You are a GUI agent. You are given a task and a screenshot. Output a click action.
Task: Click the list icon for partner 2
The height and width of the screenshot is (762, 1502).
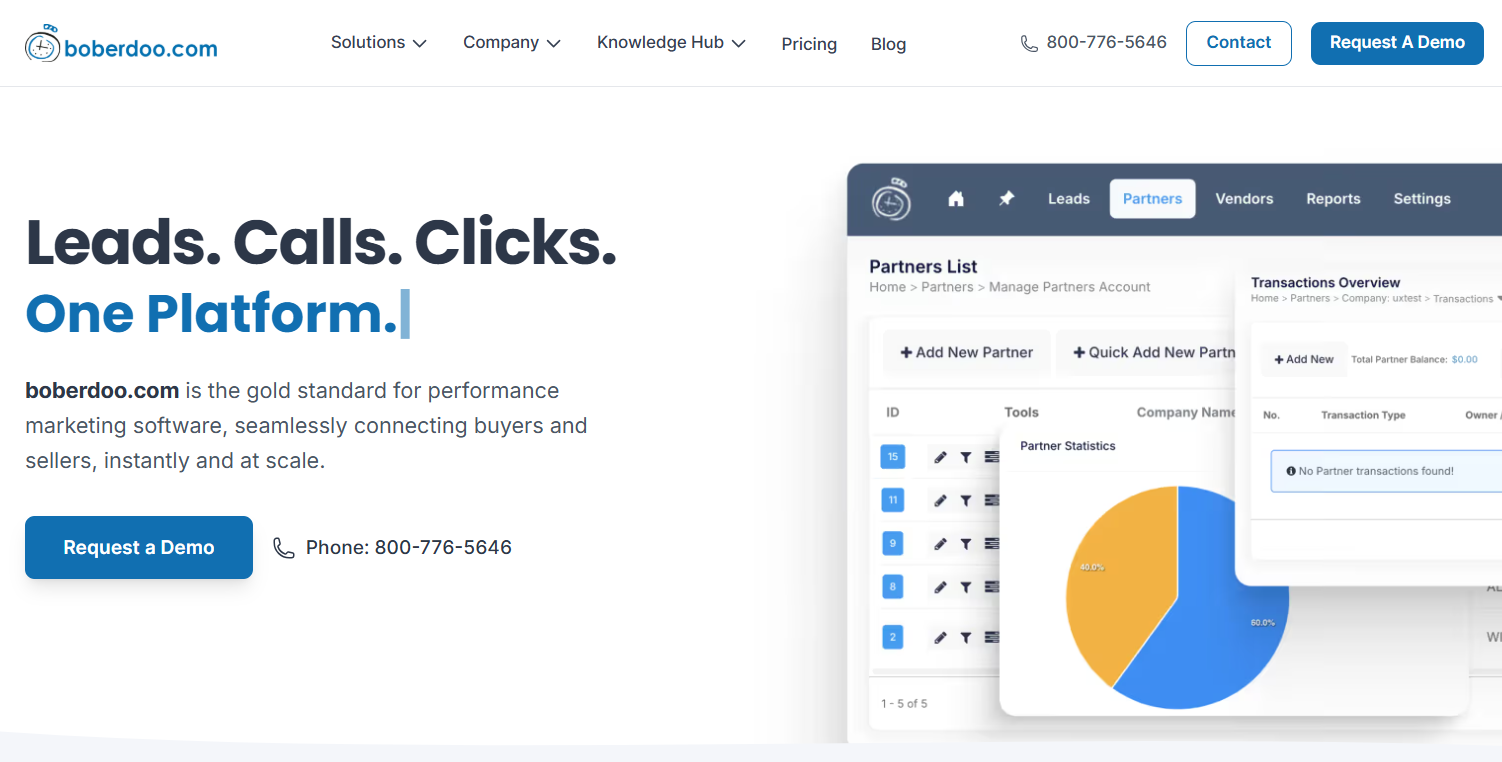(x=992, y=637)
